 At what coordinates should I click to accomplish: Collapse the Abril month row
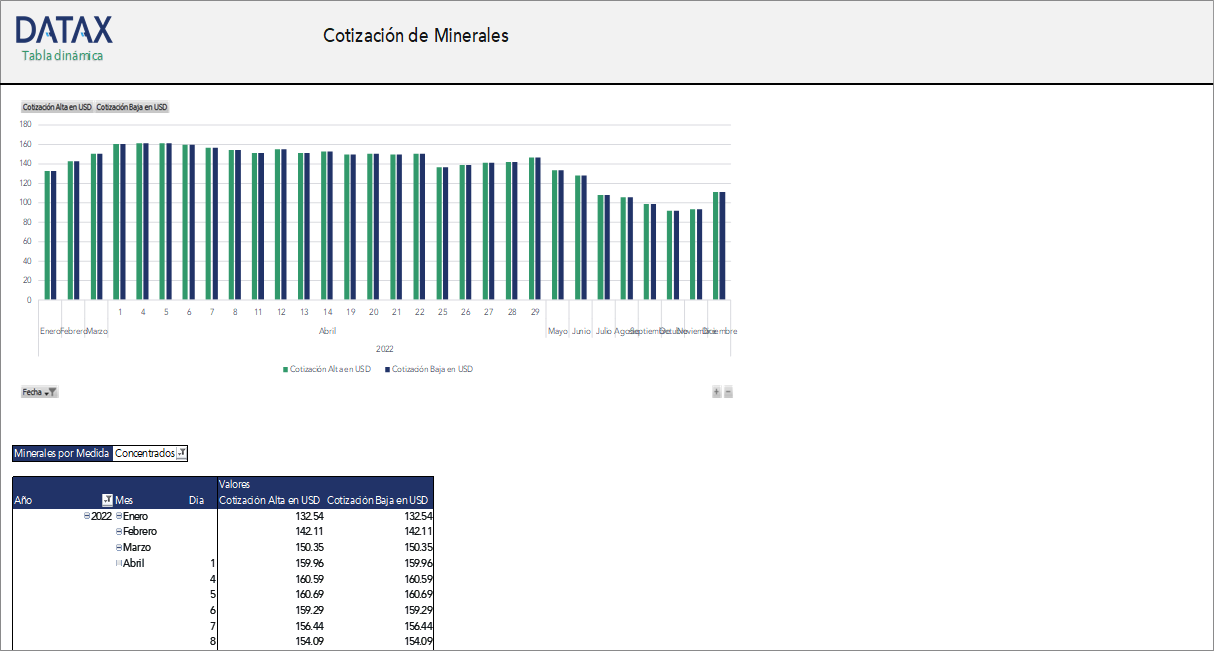(119, 564)
